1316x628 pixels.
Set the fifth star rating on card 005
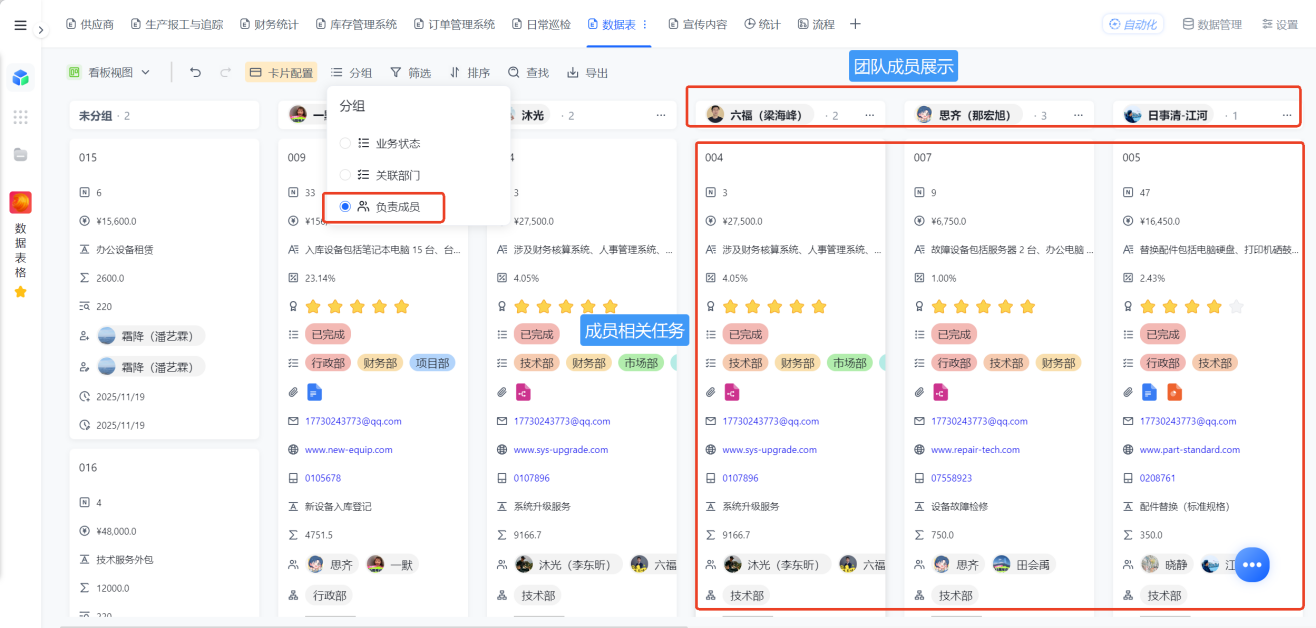[x=1236, y=307]
